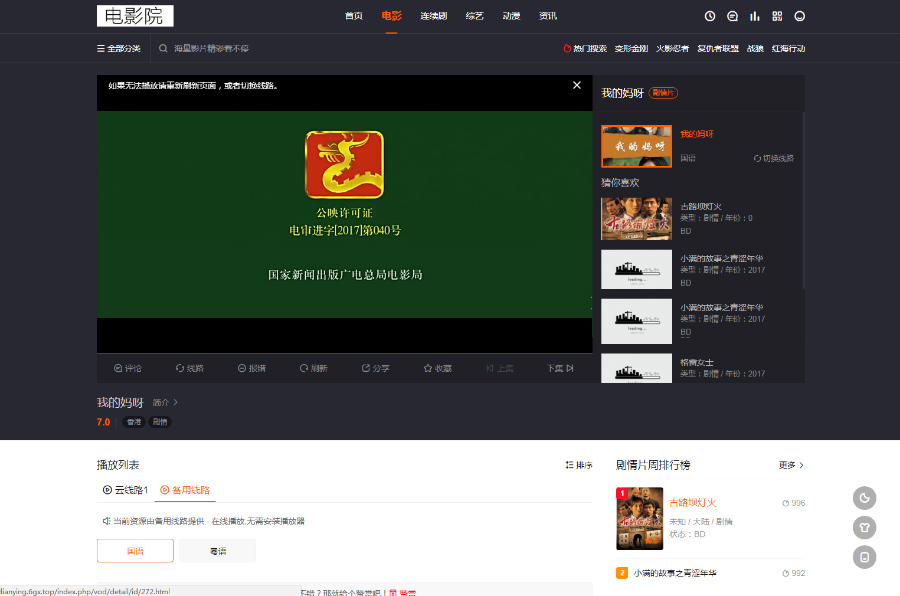Viewport: 900px width, 596px height.
Task: Open 更多 in weekly drama ranking
Action: click(x=792, y=465)
